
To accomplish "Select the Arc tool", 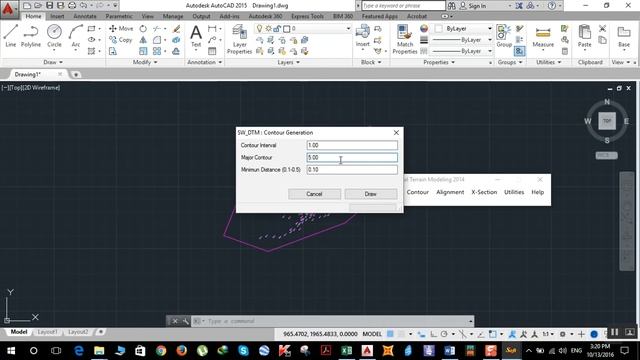I will [x=76, y=36].
